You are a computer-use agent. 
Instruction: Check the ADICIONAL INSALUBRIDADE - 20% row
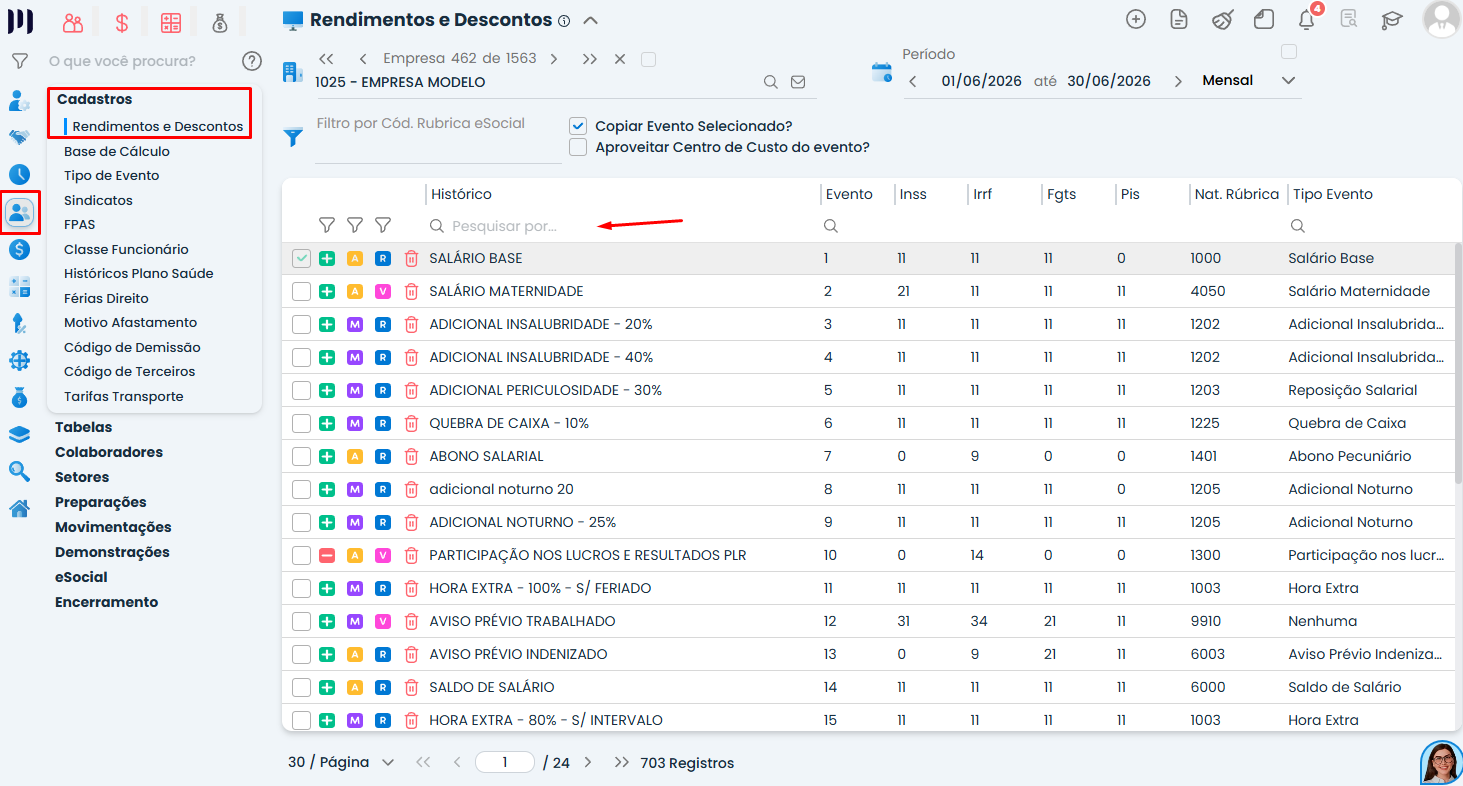301,324
